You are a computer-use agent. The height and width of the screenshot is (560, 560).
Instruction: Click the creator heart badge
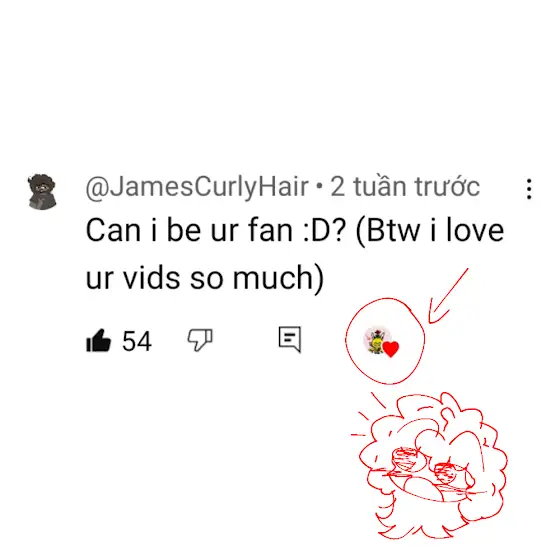(x=381, y=342)
